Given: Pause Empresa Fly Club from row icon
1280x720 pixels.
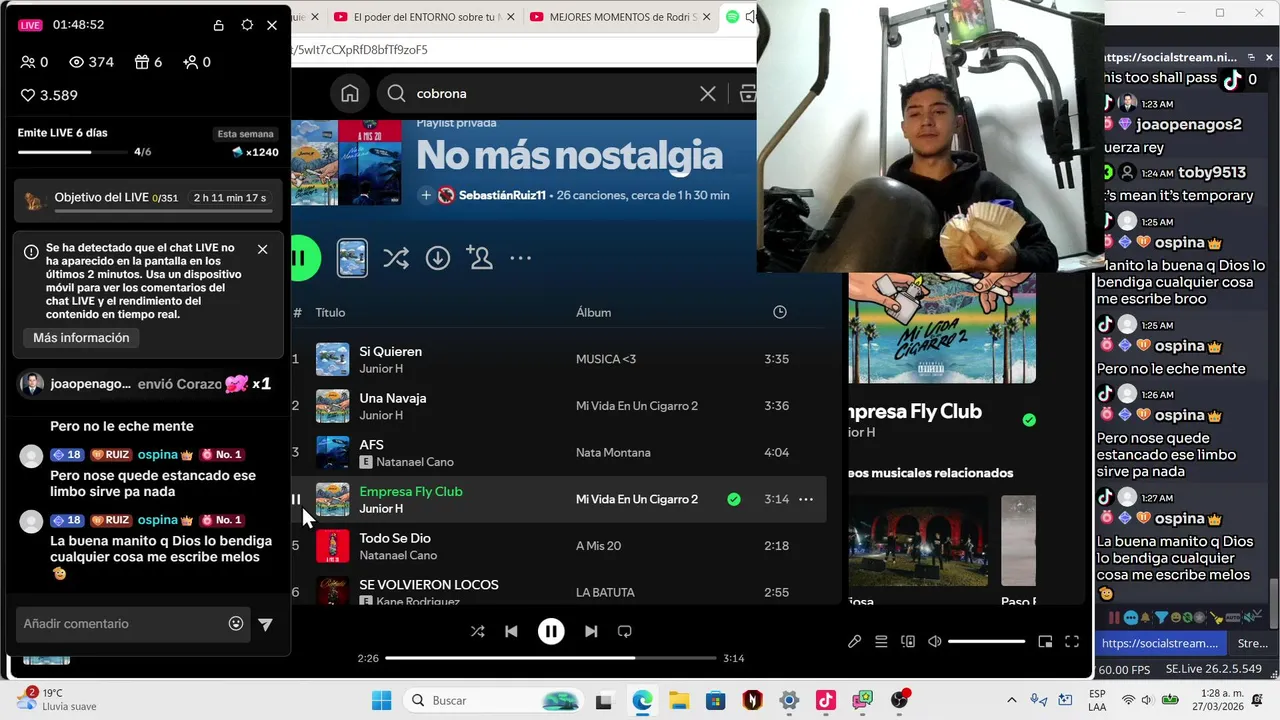Looking at the screenshot, I should click(296, 499).
